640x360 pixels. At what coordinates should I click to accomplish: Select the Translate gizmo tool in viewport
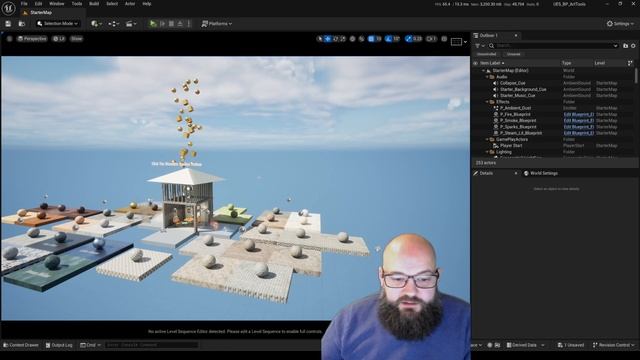coord(327,39)
